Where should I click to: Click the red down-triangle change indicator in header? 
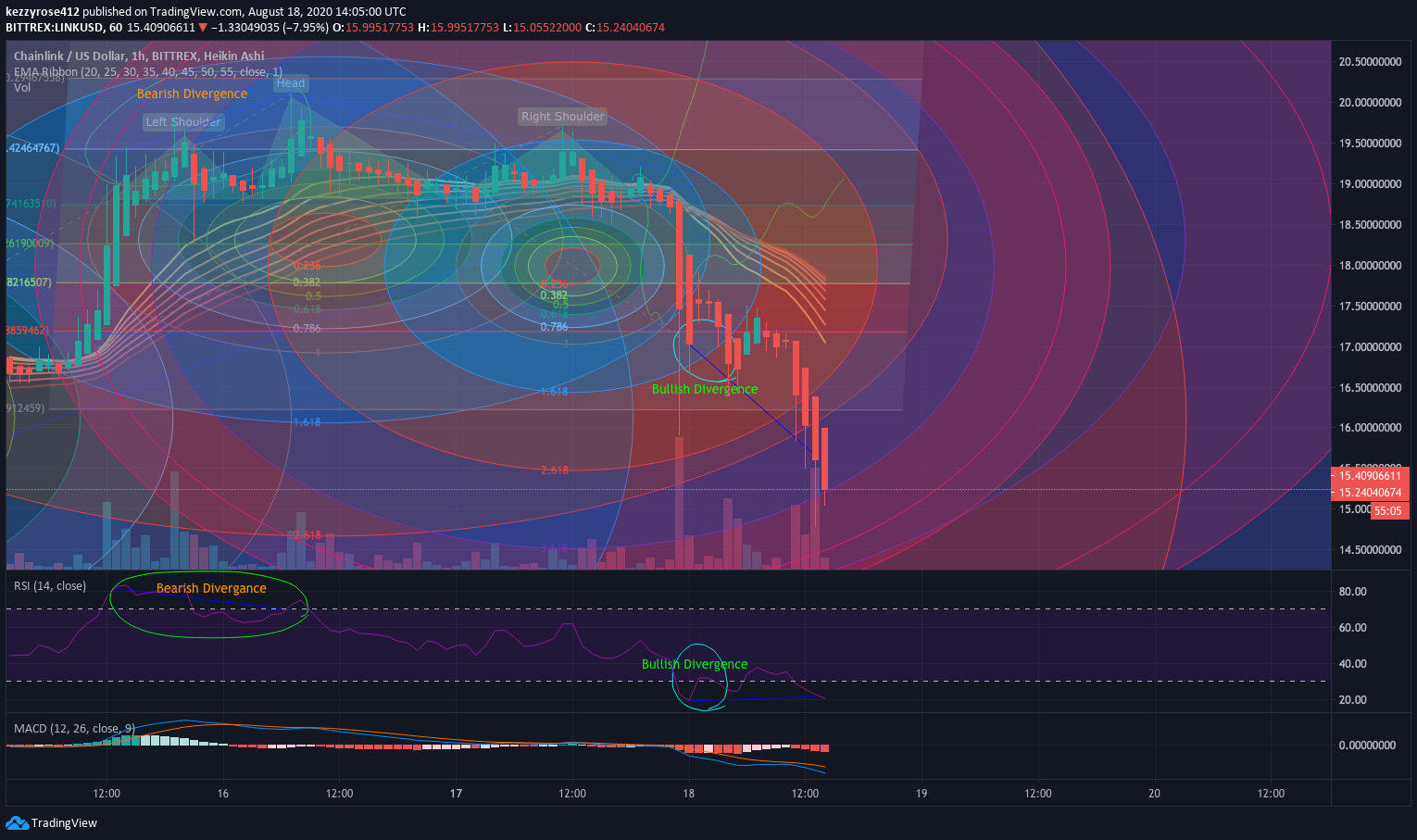203,28
